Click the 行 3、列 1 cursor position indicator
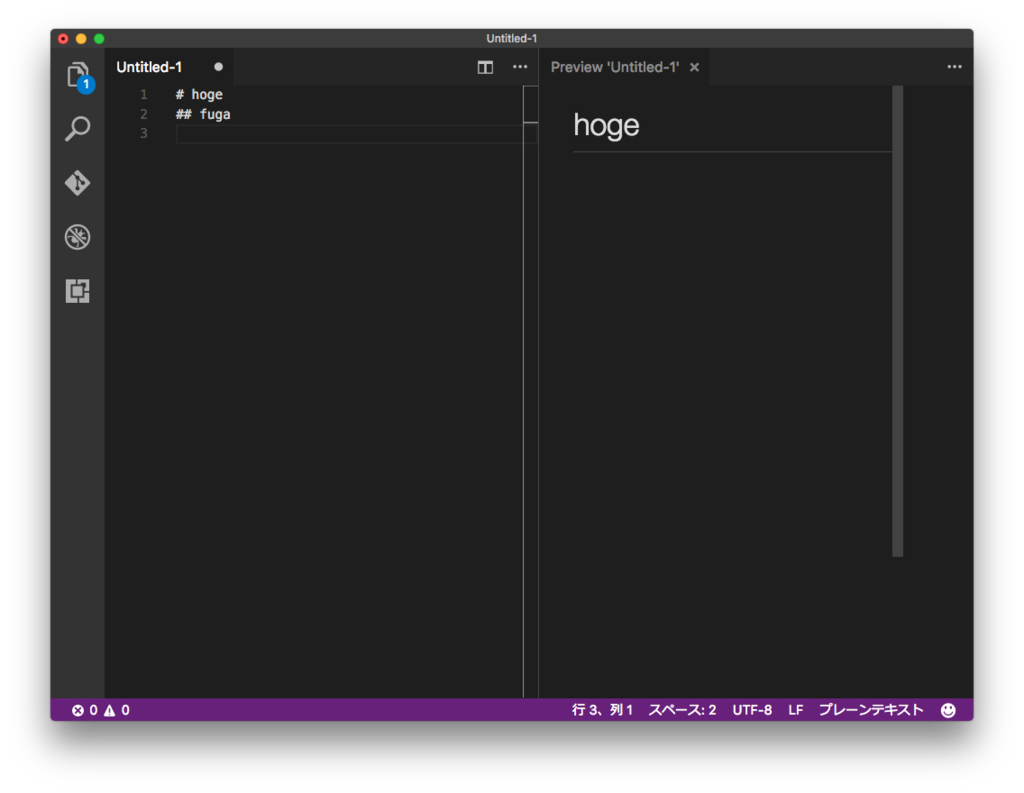The image size is (1024, 793). pos(602,710)
